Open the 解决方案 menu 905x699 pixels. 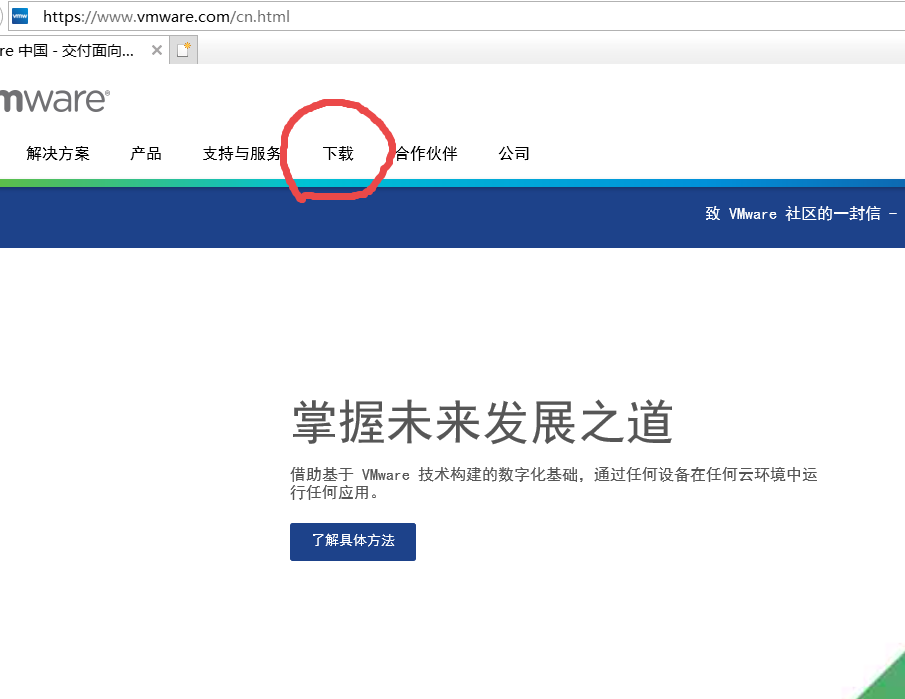coord(58,154)
